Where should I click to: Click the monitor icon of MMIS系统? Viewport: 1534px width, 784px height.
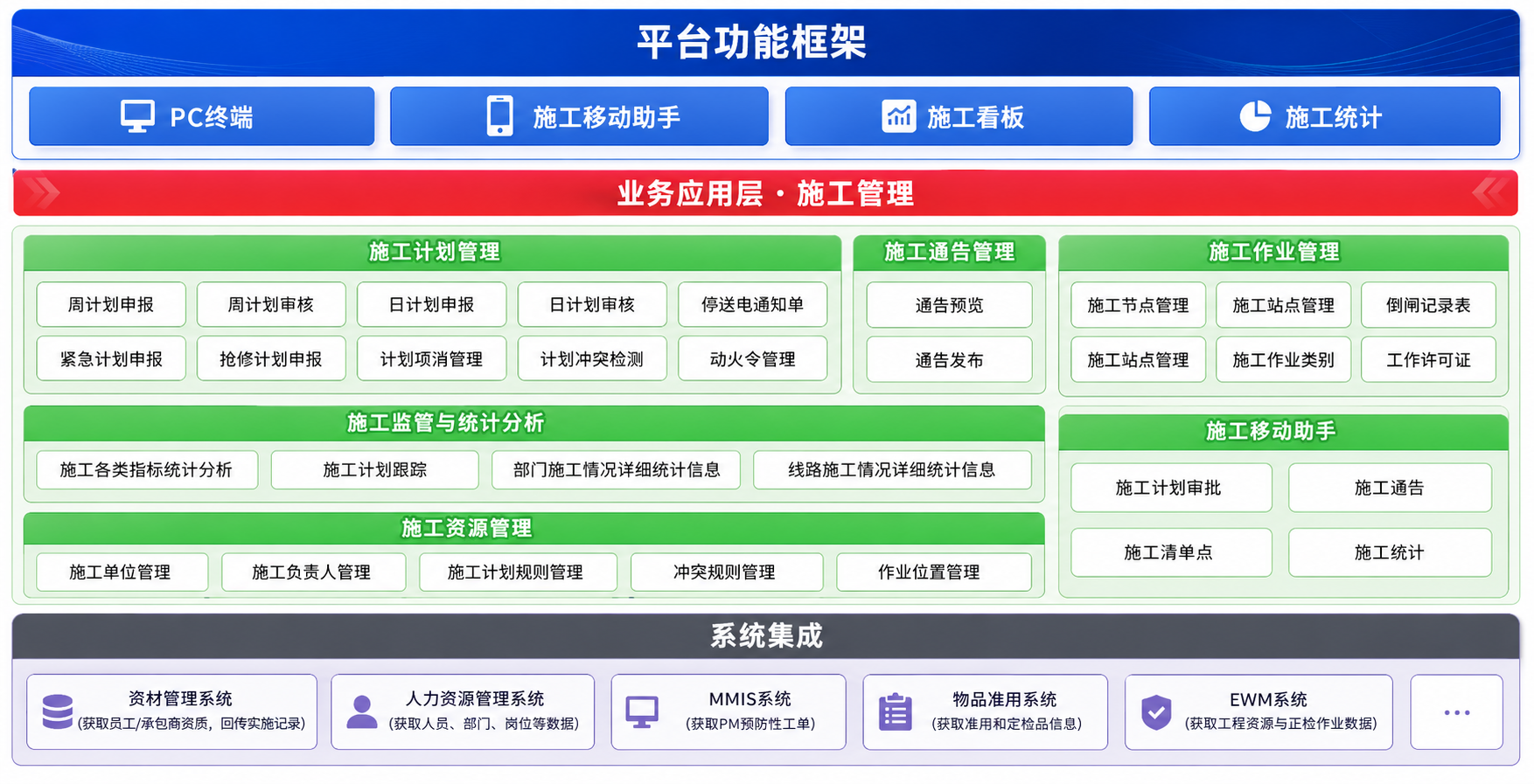tap(642, 712)
